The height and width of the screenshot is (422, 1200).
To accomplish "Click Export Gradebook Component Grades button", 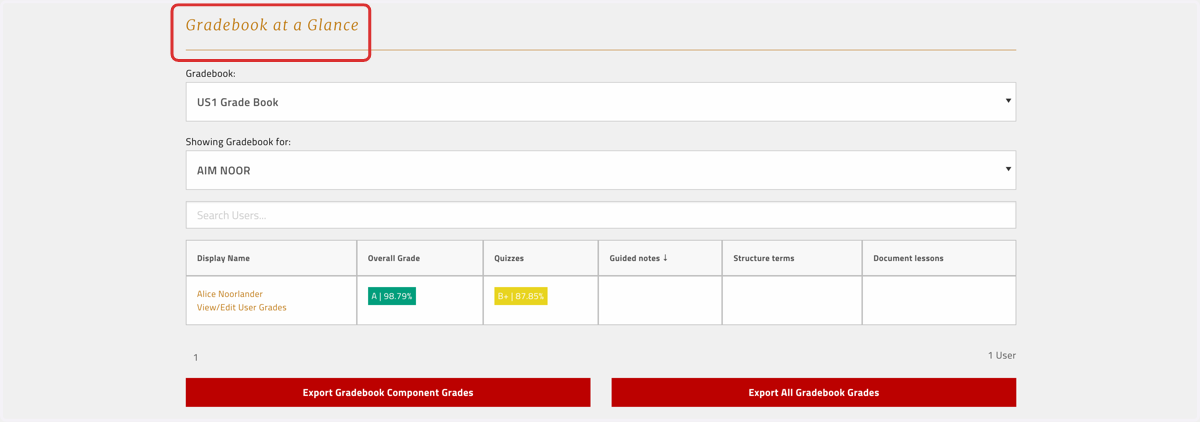I will point(388,393).
